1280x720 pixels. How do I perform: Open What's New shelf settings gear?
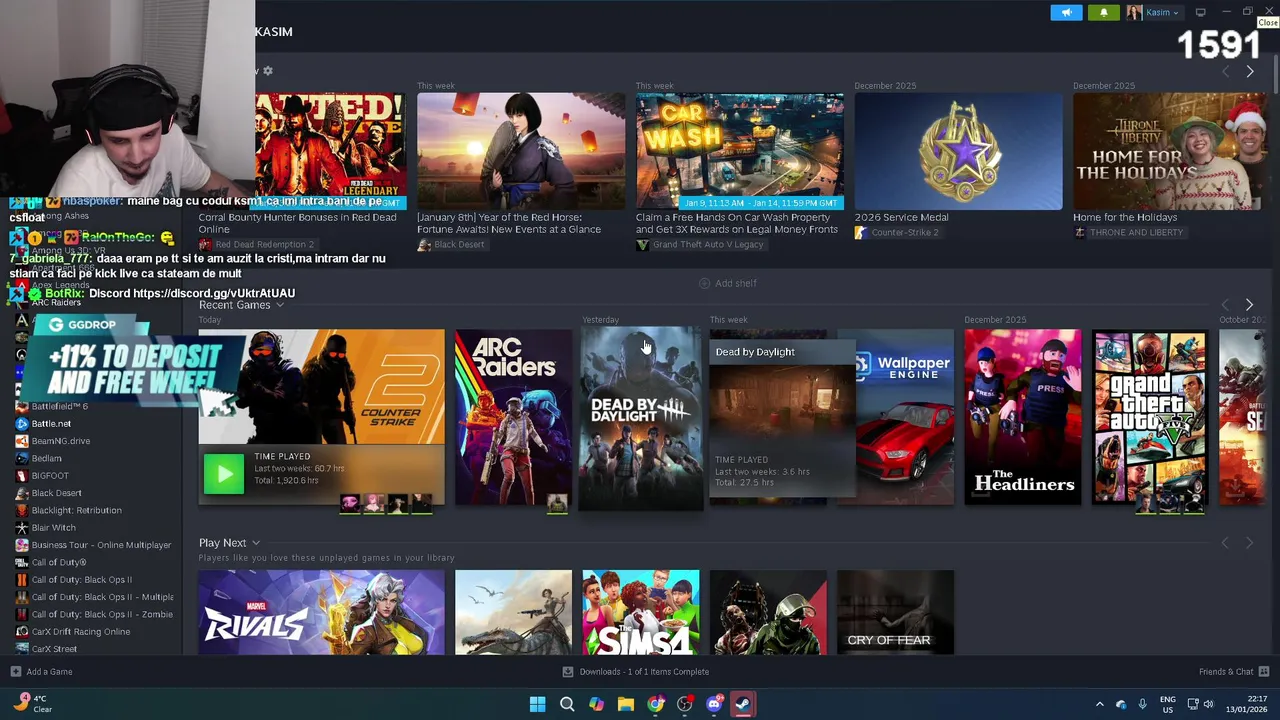268,71
